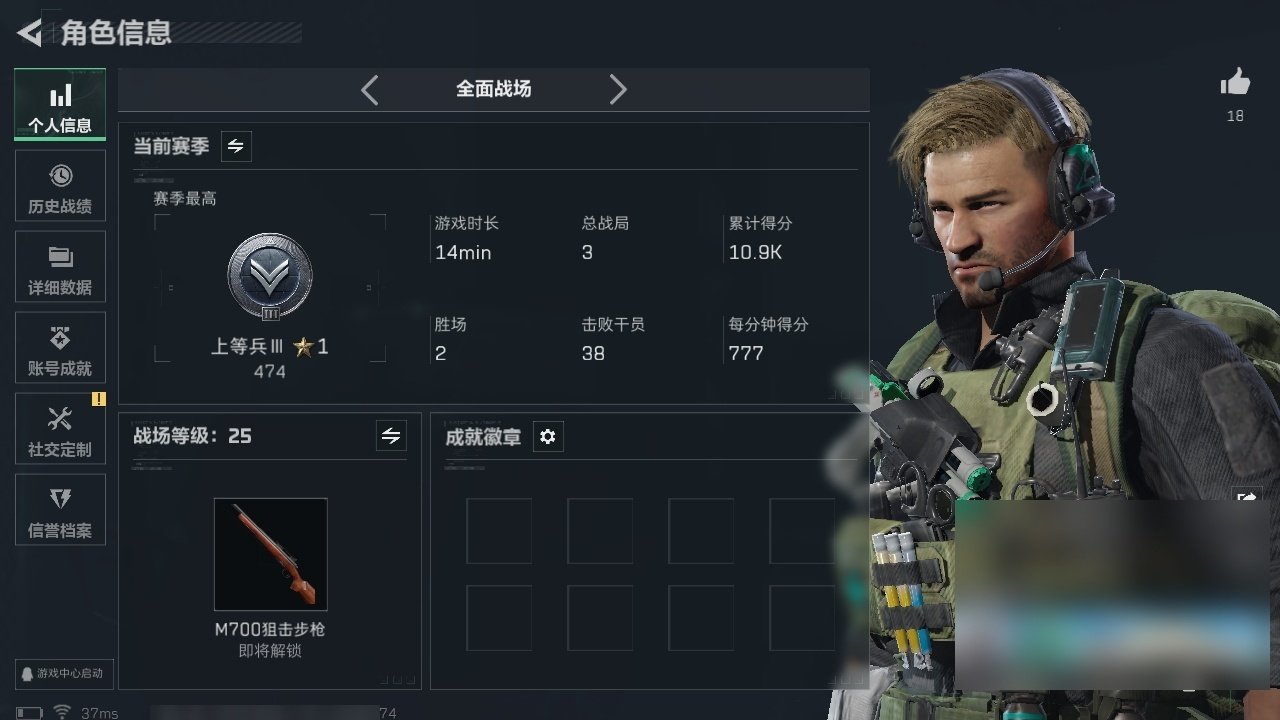
Task: Click the Wi-Fi signal status icon
Action: pyautogui.click(x=62, y=712)
